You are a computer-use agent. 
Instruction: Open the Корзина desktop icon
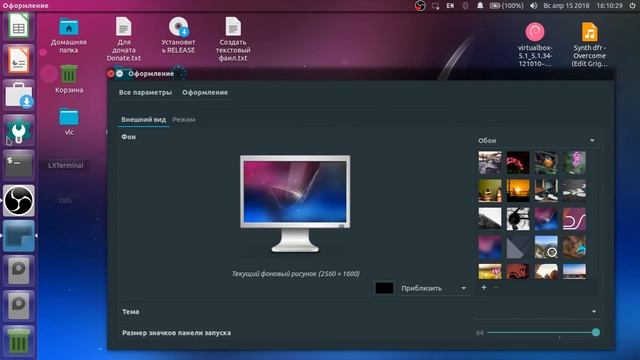tap(69, 79)
